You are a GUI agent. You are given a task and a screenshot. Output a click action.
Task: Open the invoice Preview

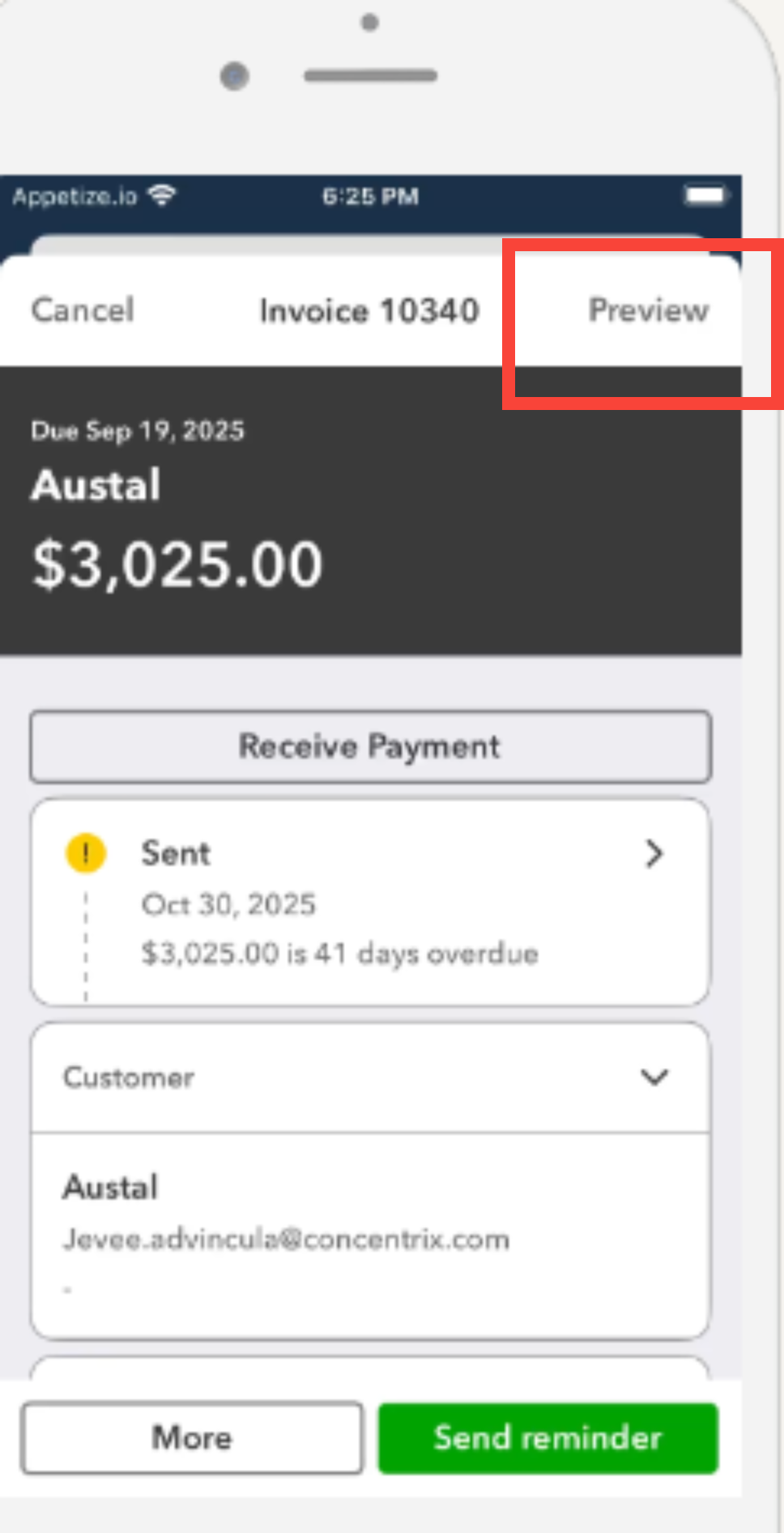648,310
